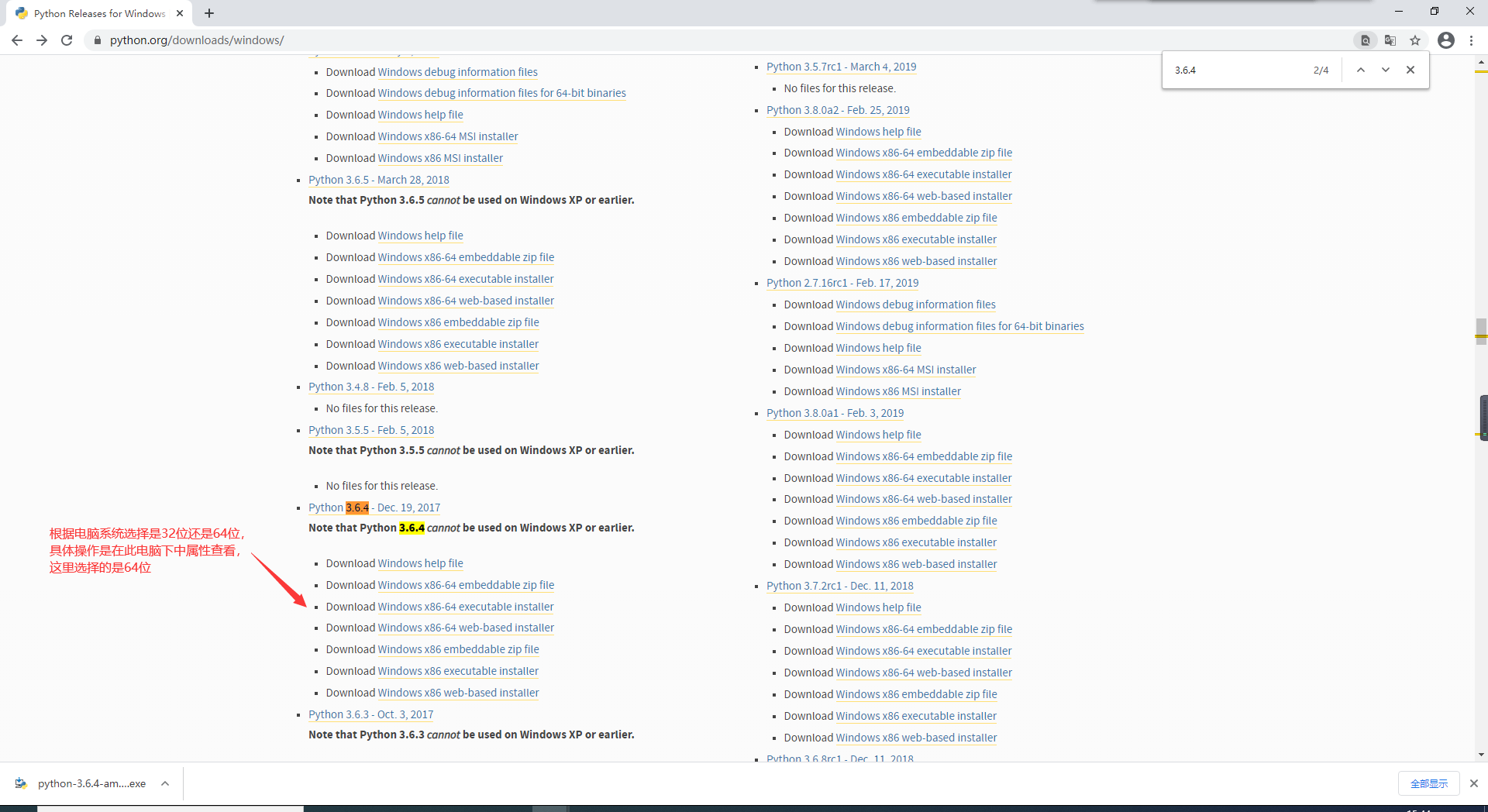This screenshot has width=1488, height=812.
Task: Download Python 3.6.4 Windows x86-64 embeddable zip file
Action: [x=466, y=585]
